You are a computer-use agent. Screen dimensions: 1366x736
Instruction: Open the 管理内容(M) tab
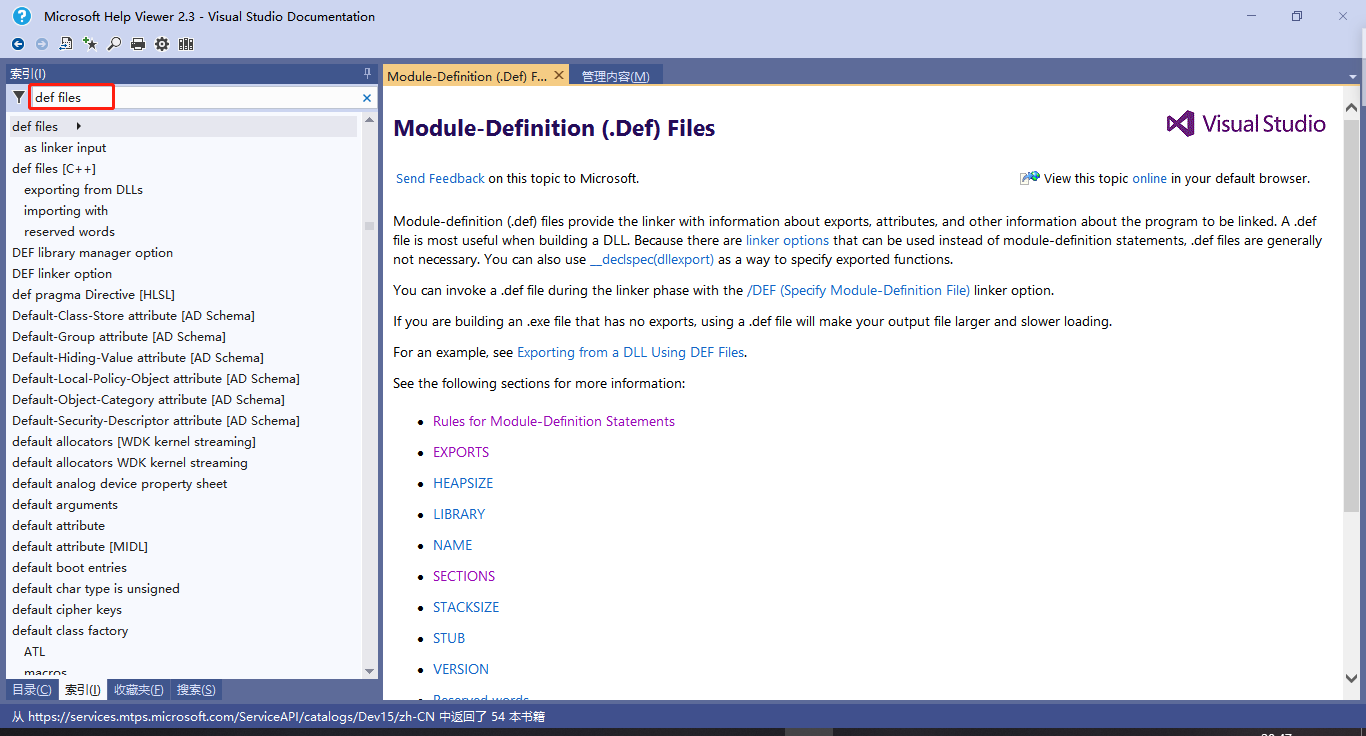[615, 76]
